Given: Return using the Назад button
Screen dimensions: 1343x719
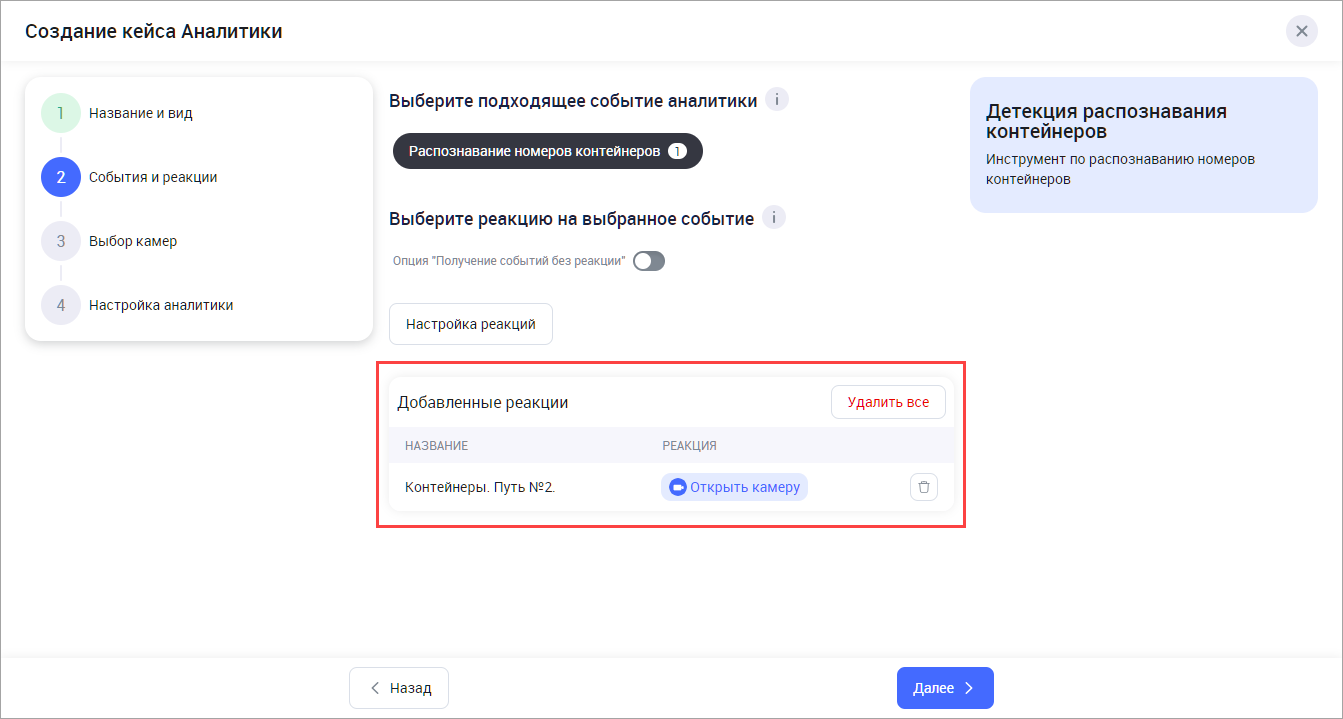Looking at the screenshot, I should [399, 688].
